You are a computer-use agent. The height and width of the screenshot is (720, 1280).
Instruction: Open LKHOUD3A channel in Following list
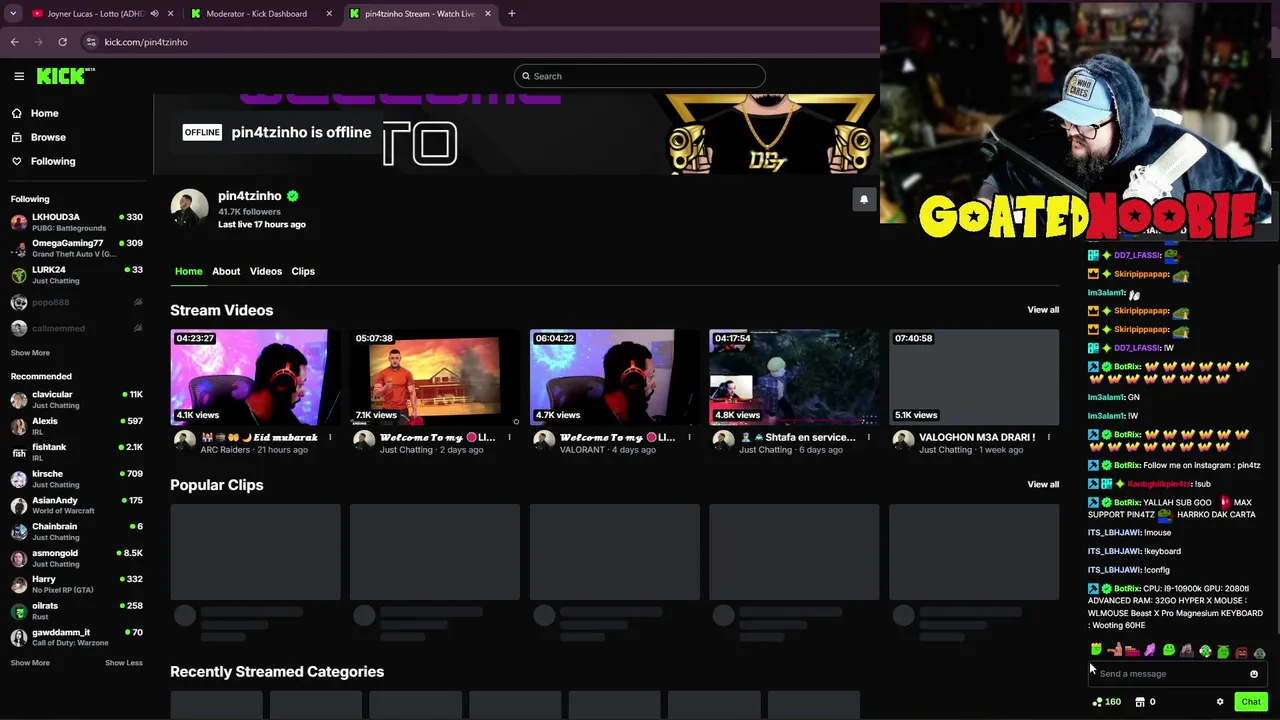point(77,222)
